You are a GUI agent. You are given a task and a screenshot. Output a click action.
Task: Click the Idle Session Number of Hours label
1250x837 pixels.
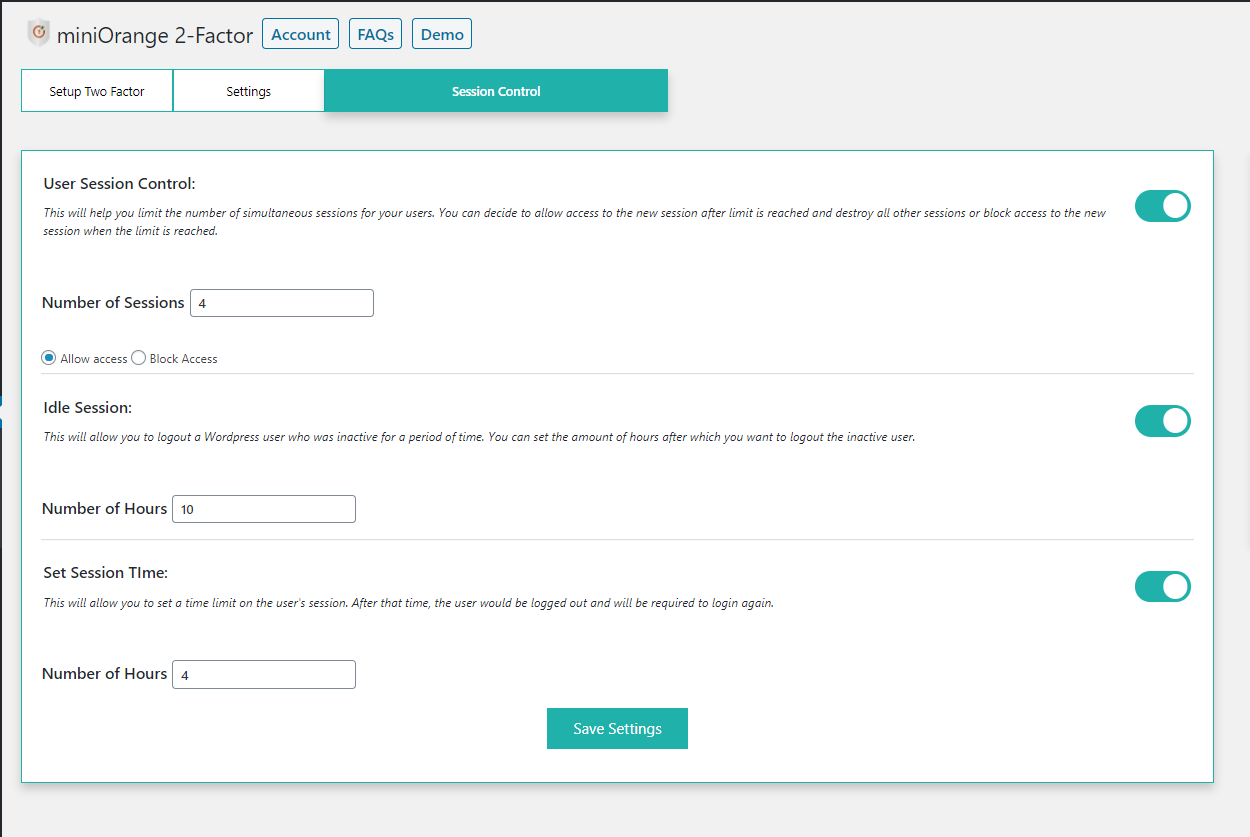point(104,509)
